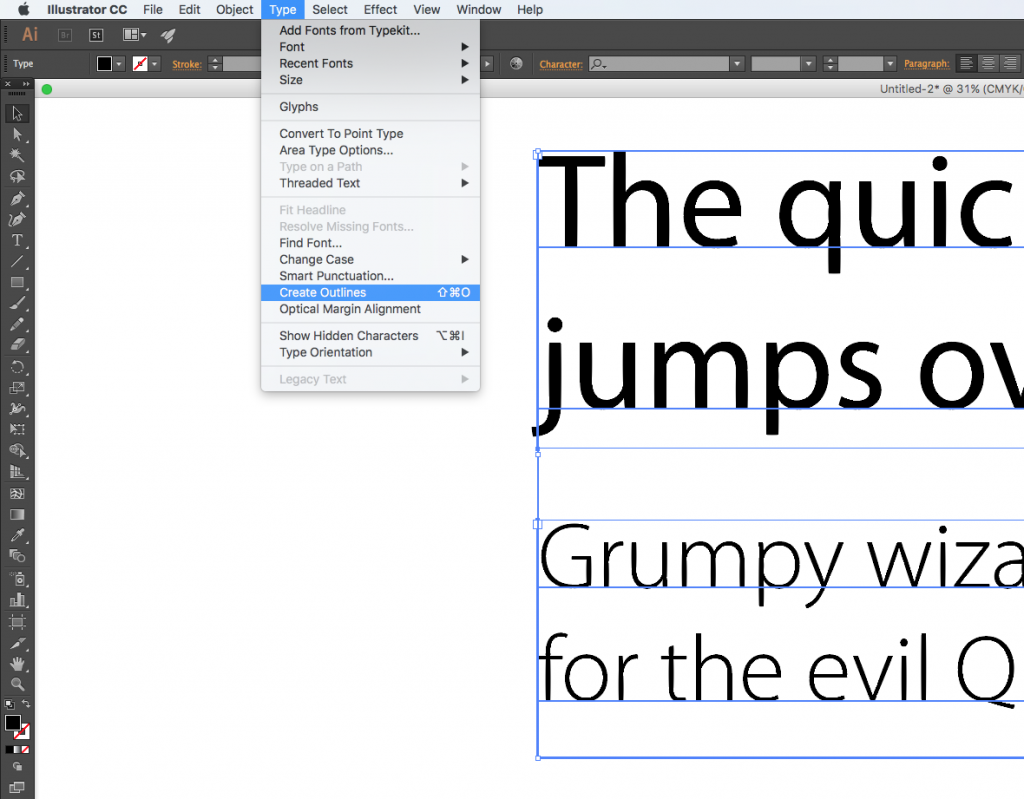The width and height of the screenshot is (1024, 799).
Task: Click the orange Character panel link
Action: click(x=560, y=64)
